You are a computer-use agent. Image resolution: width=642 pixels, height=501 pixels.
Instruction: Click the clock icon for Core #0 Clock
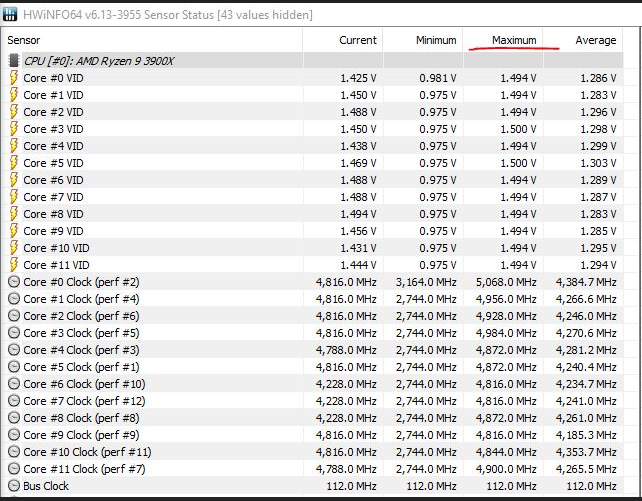[x=14, y=282]
